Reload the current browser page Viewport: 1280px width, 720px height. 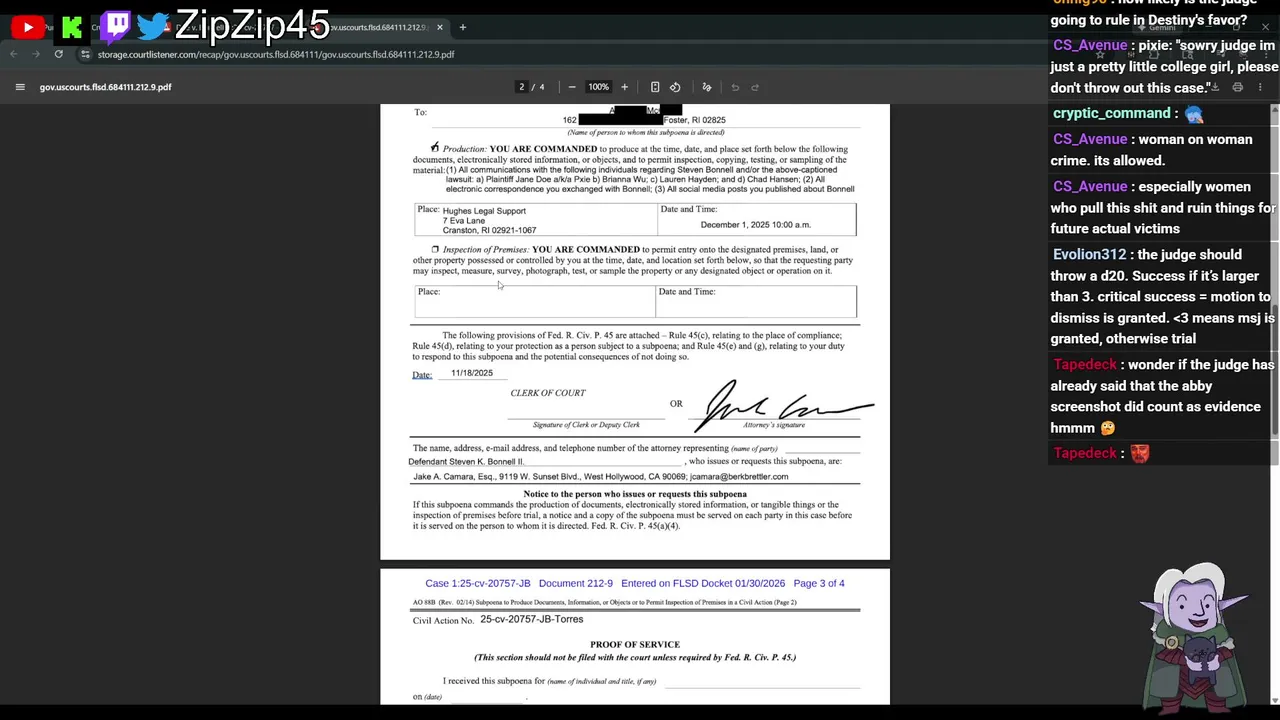click(x=59, y=54)
